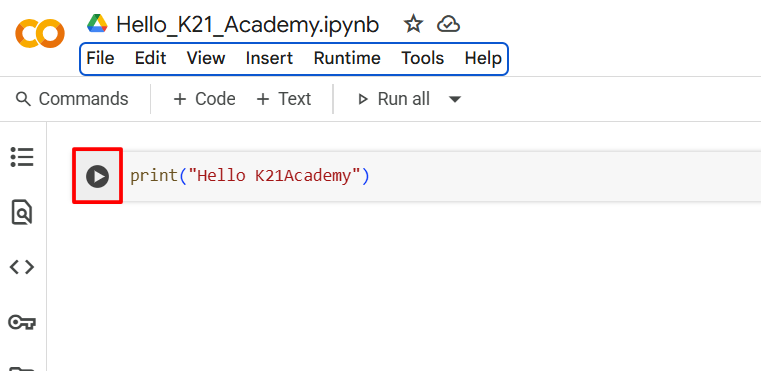The height and width of the screenshot is (371, 761).
Task: Open the Runtime menu
Action: pos(347,58)
